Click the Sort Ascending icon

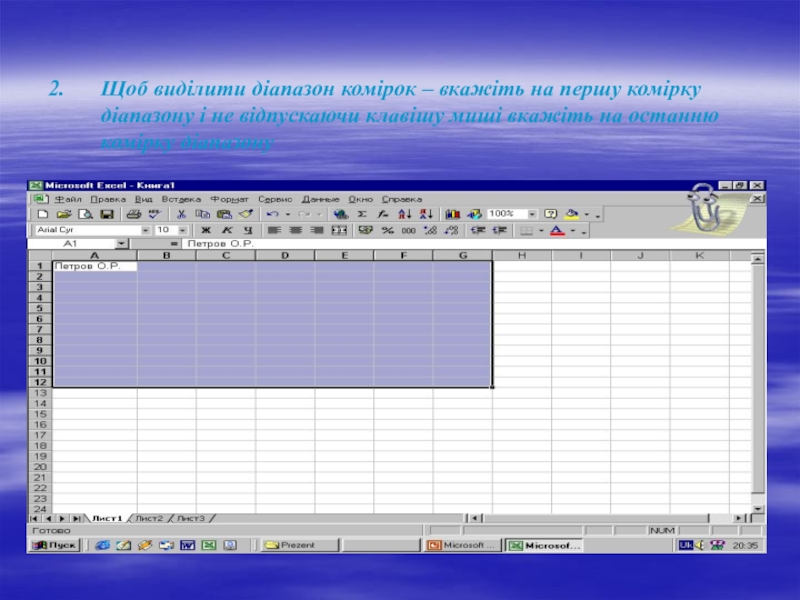pos(405,214)
